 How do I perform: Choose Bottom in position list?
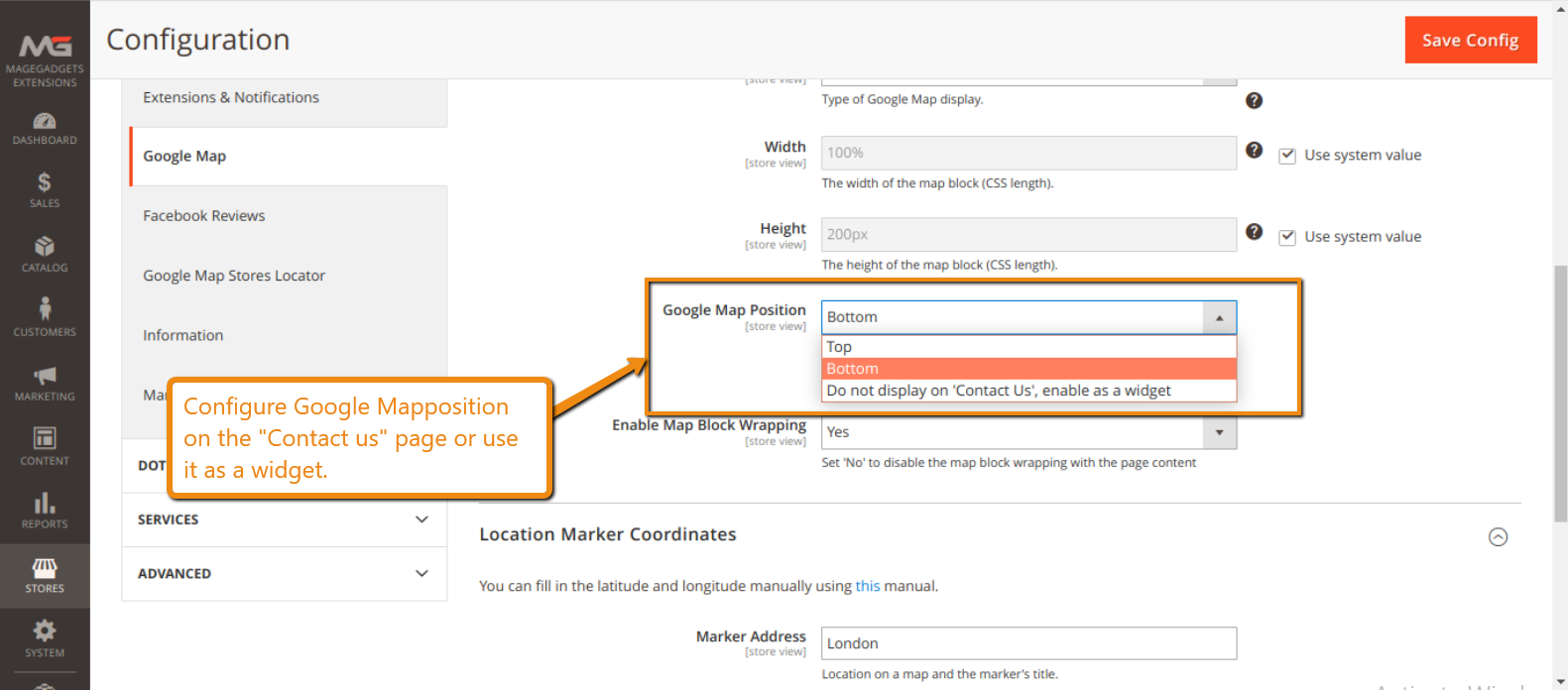tap(1028, 369)
